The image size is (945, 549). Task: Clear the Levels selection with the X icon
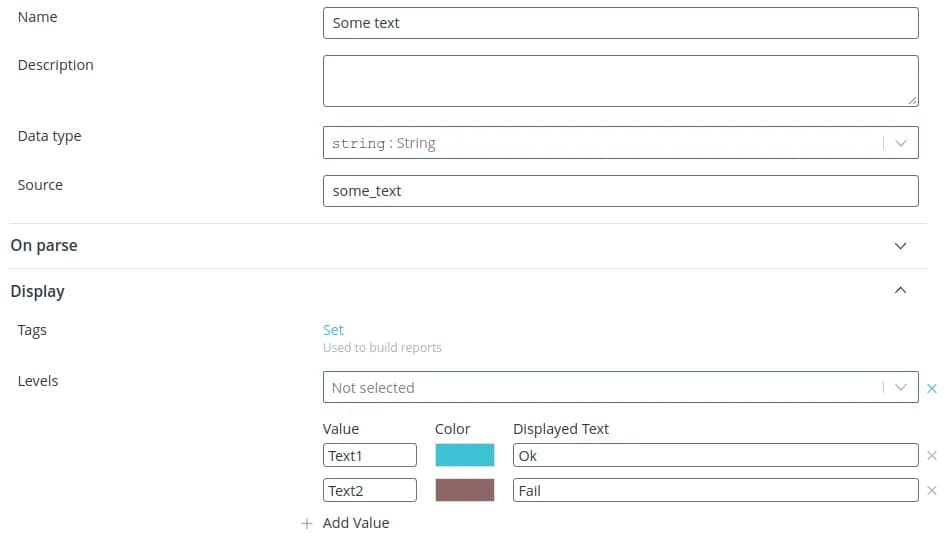[x=932, y=388]
